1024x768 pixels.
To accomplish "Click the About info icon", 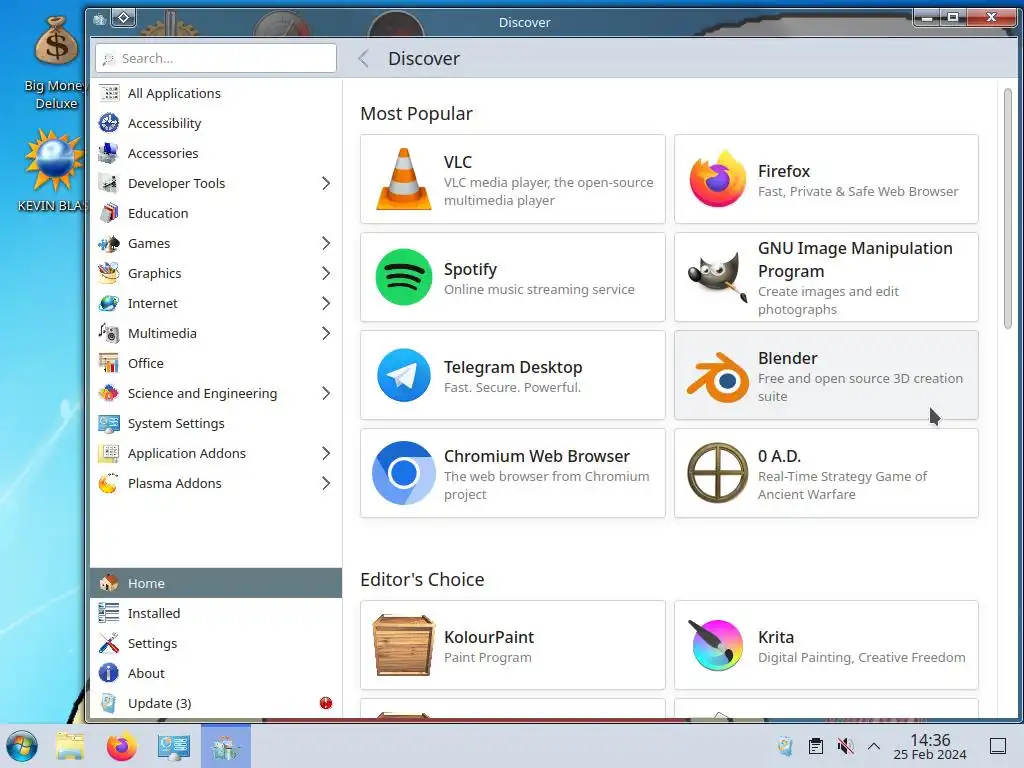I will (x=108, y=673).
